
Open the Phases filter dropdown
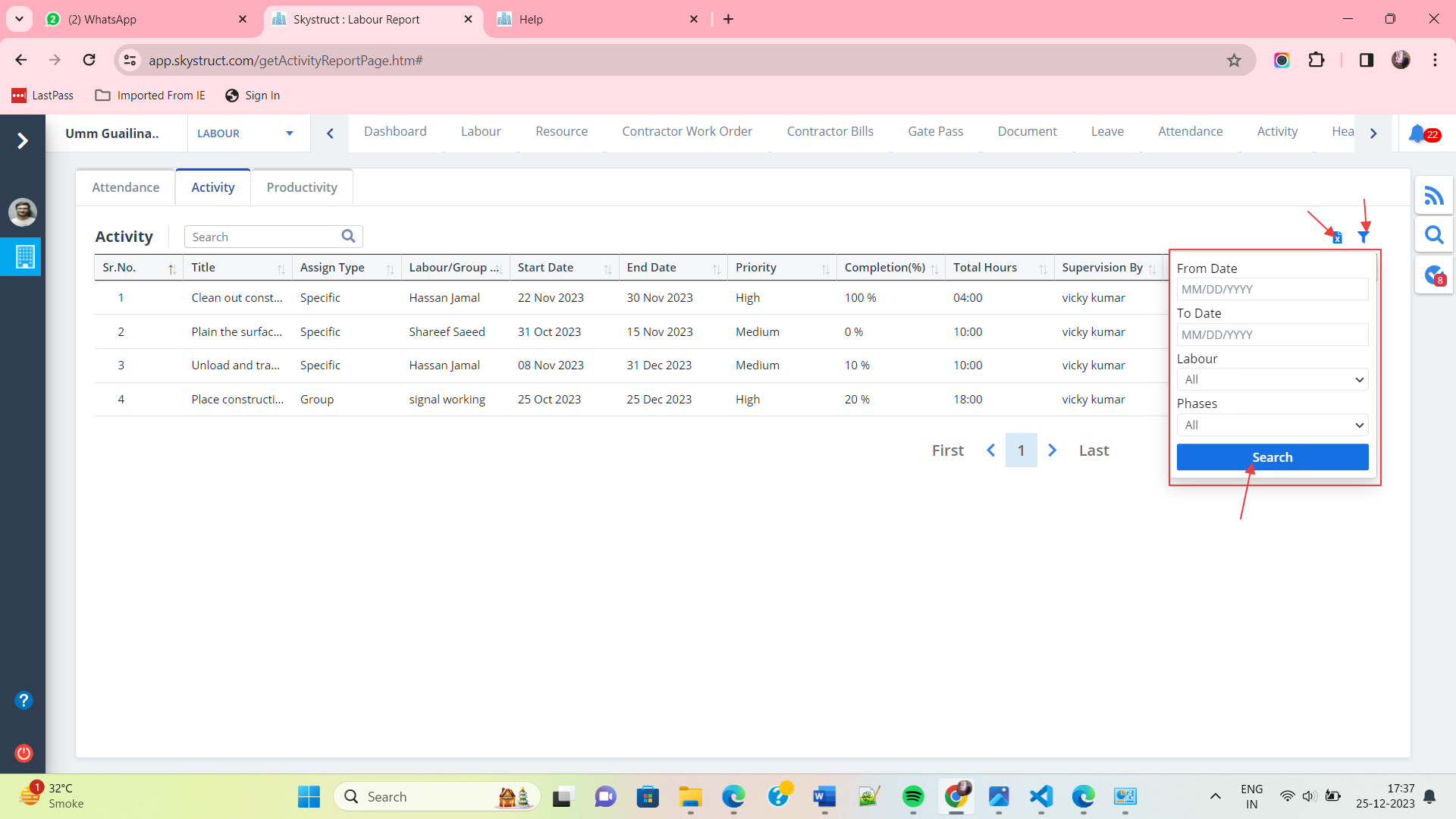click(x=1272, y=425)
